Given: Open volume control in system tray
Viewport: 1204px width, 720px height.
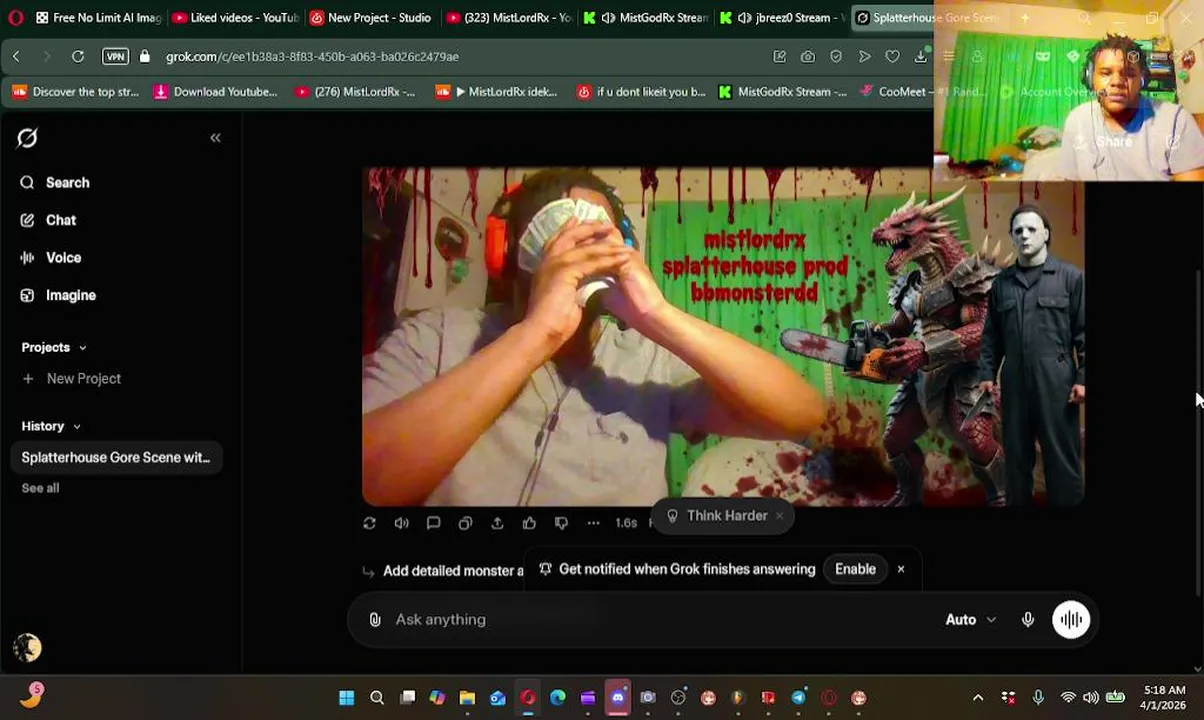Looking at the screenshot, I should (1090, 698).
